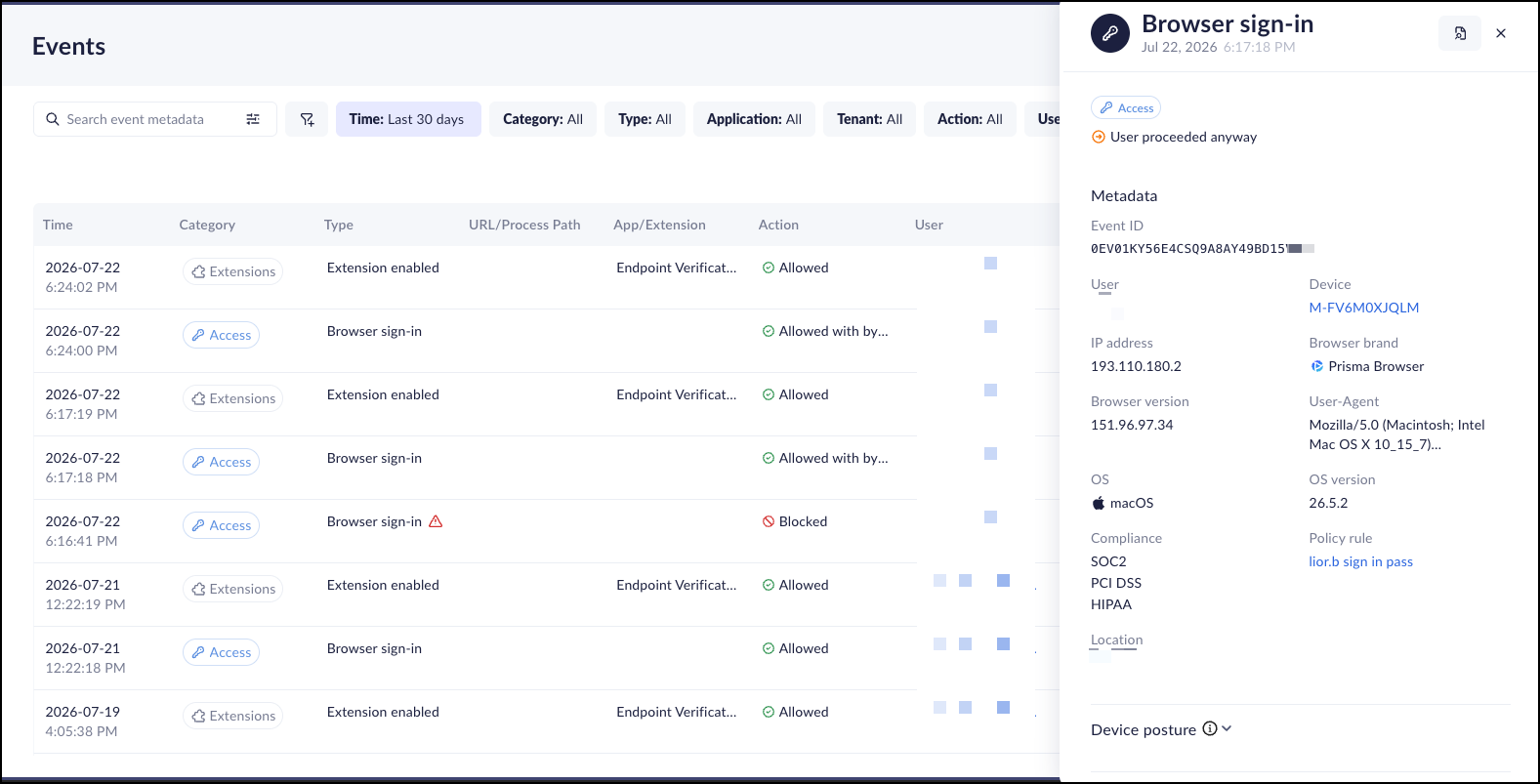
Task: Click the Device posture info icon
Action: [x=1210, y=728]
